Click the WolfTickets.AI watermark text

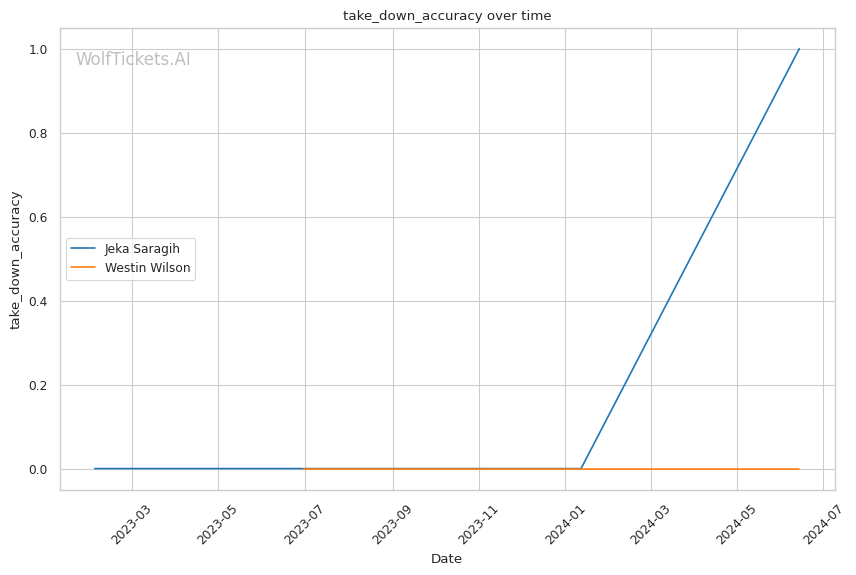point(133,59)
